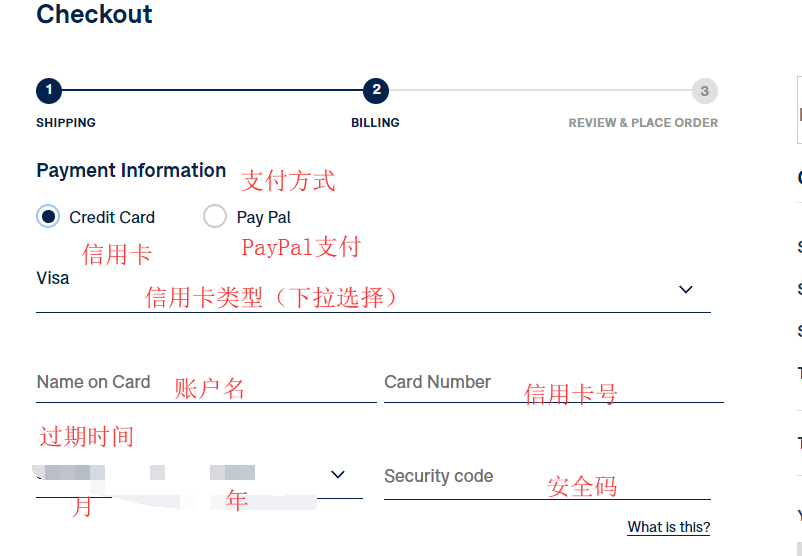
Task: Choose the Pay Pal radio button
Action: 215,216
